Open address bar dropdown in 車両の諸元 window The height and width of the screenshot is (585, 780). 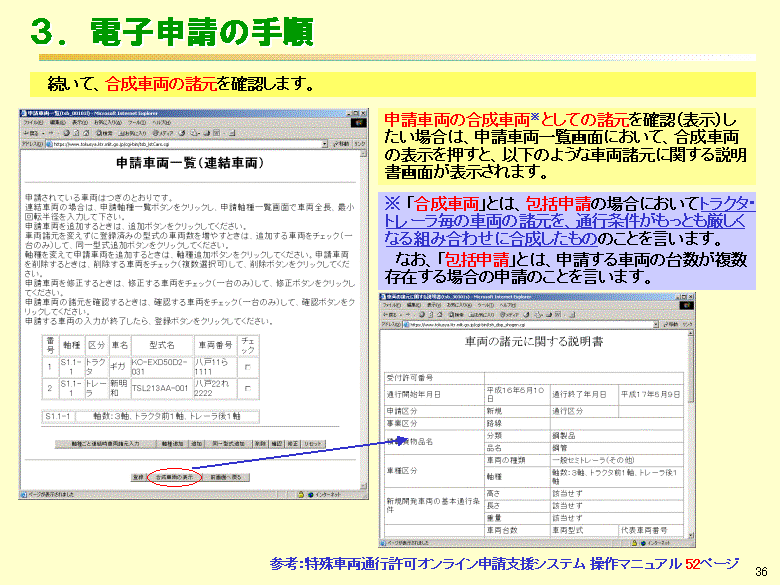[655, 324]
